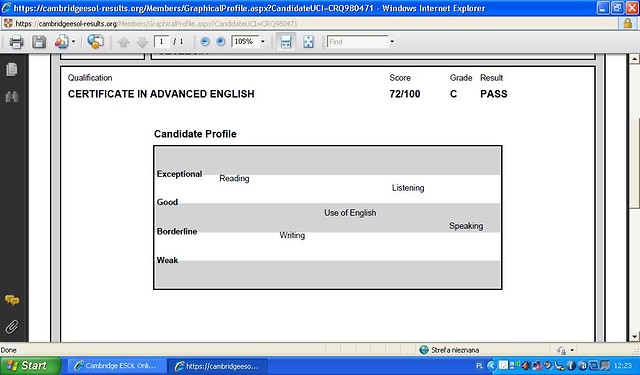Click the scroll down arrow of scrollbar
This screenshot has width=640, height=375.
[633, 337]
